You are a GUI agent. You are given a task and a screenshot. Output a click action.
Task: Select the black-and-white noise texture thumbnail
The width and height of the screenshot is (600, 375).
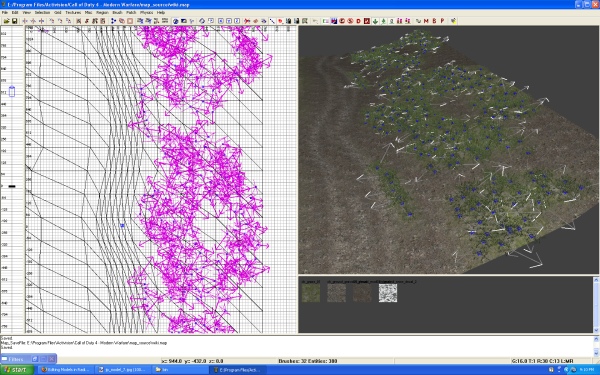(x=388, y=293)
